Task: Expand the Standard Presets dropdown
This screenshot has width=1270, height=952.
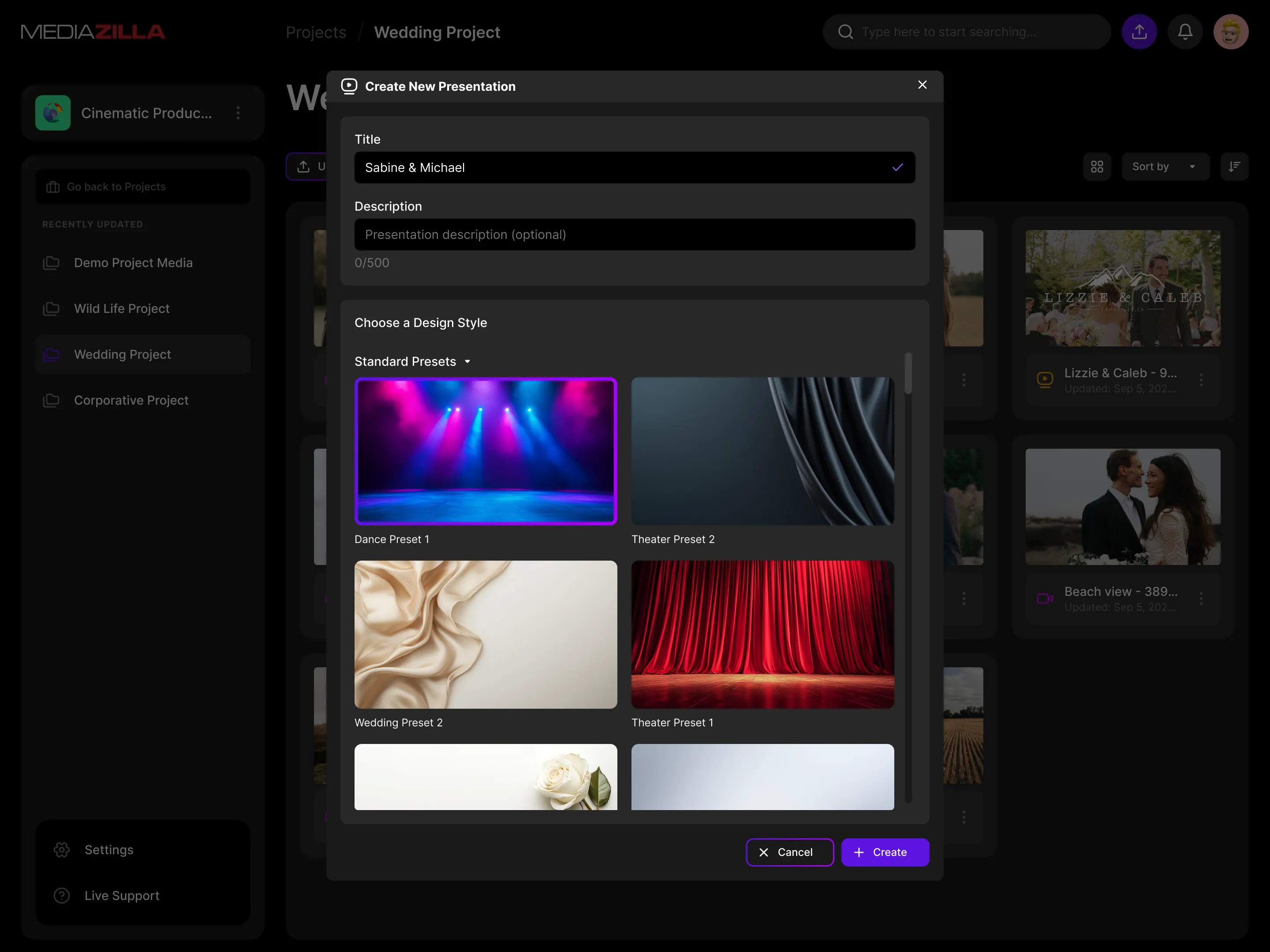Action: tap(467, 361)
